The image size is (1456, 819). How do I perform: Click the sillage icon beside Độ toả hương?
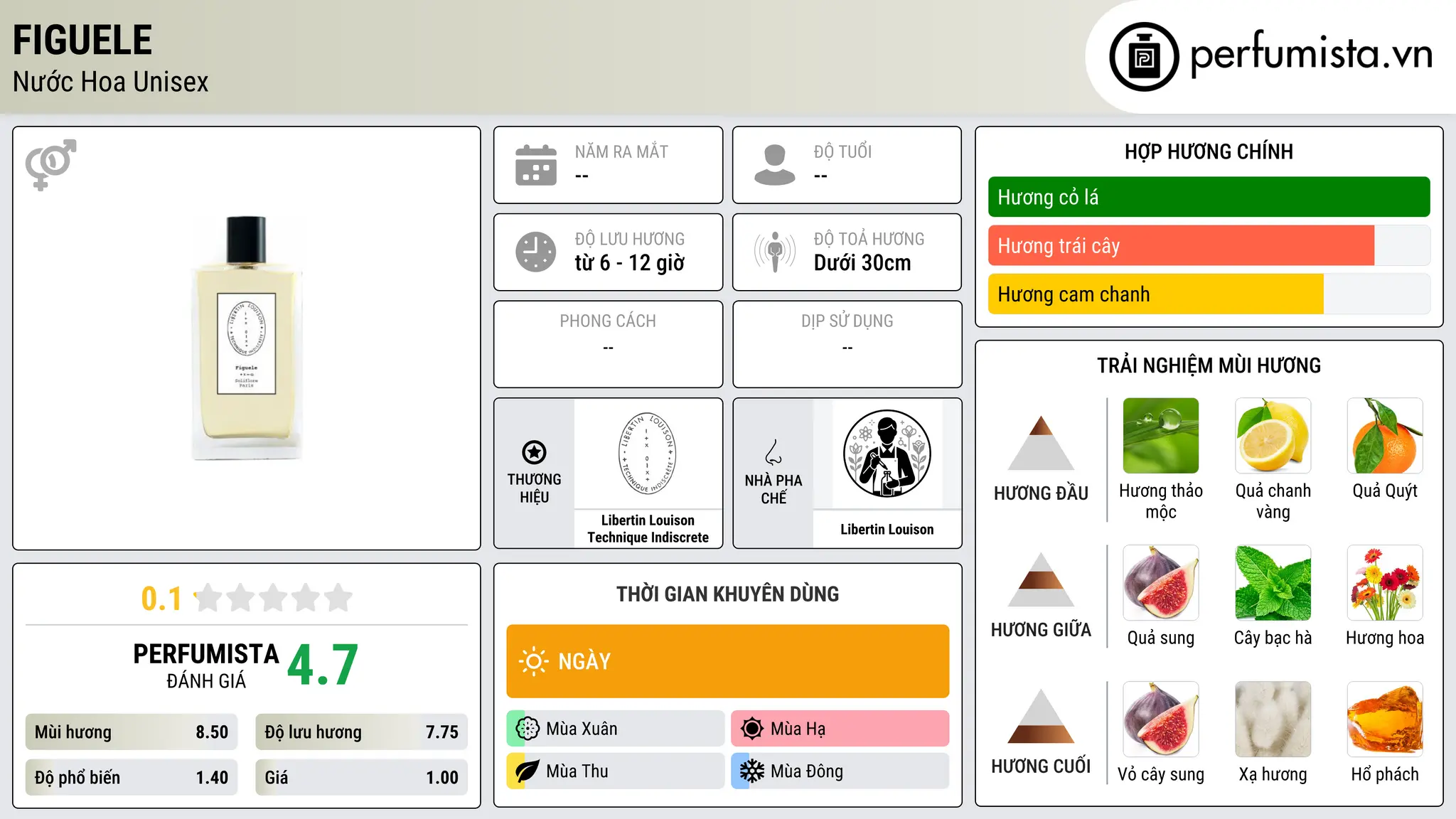(774, 252)
